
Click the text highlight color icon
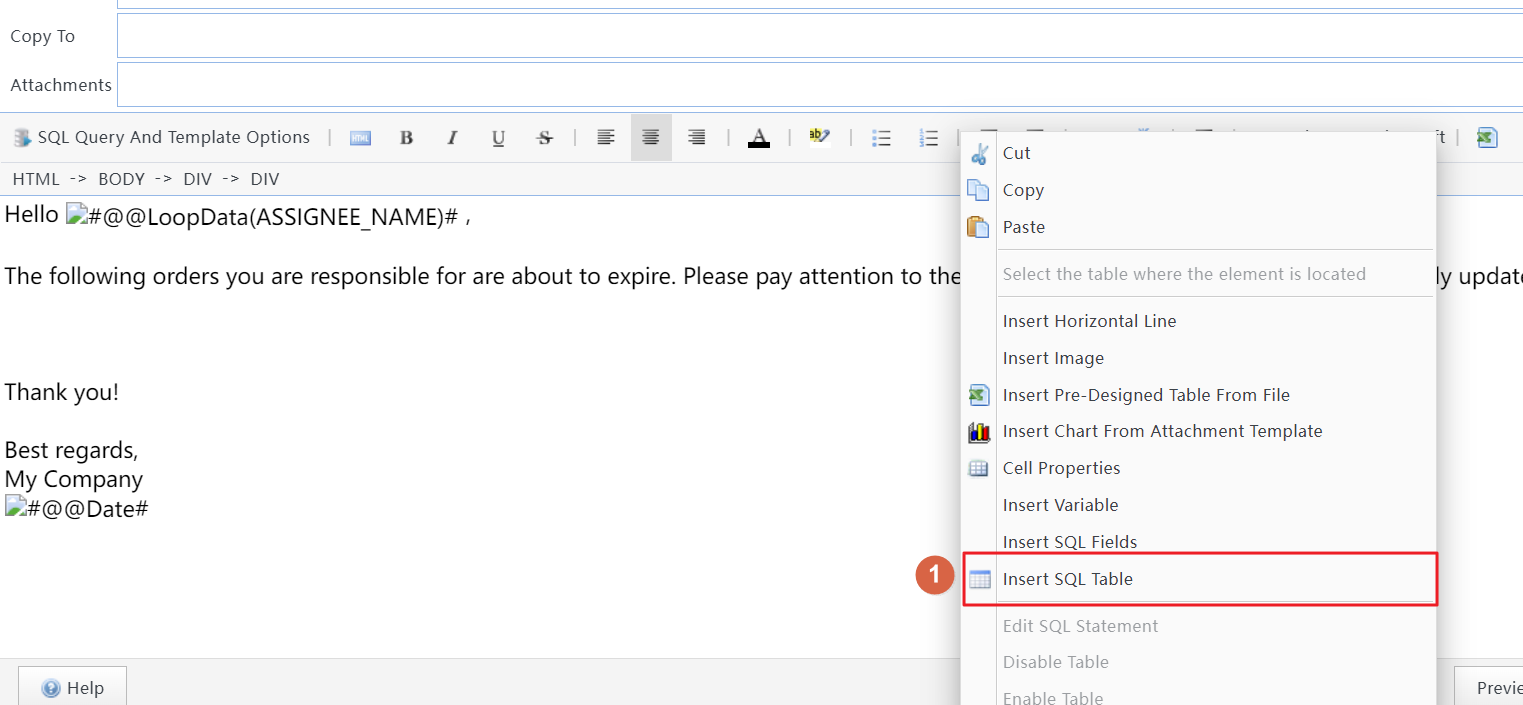tap(820, 137)
